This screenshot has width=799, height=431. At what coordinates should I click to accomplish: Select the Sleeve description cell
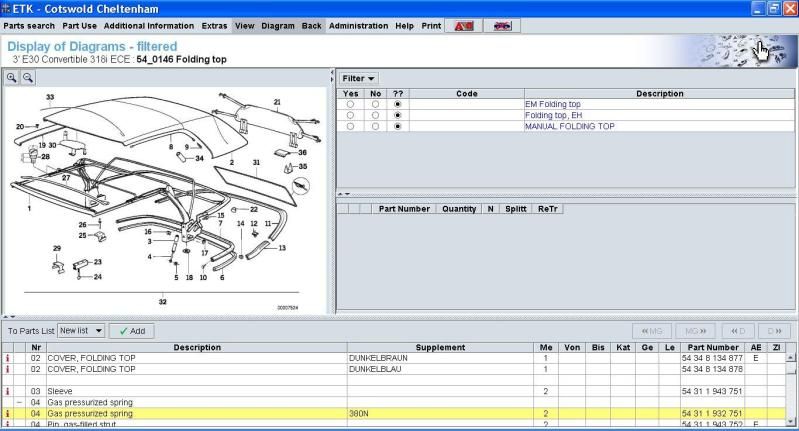pyautogui.click(x=197, y=392)
